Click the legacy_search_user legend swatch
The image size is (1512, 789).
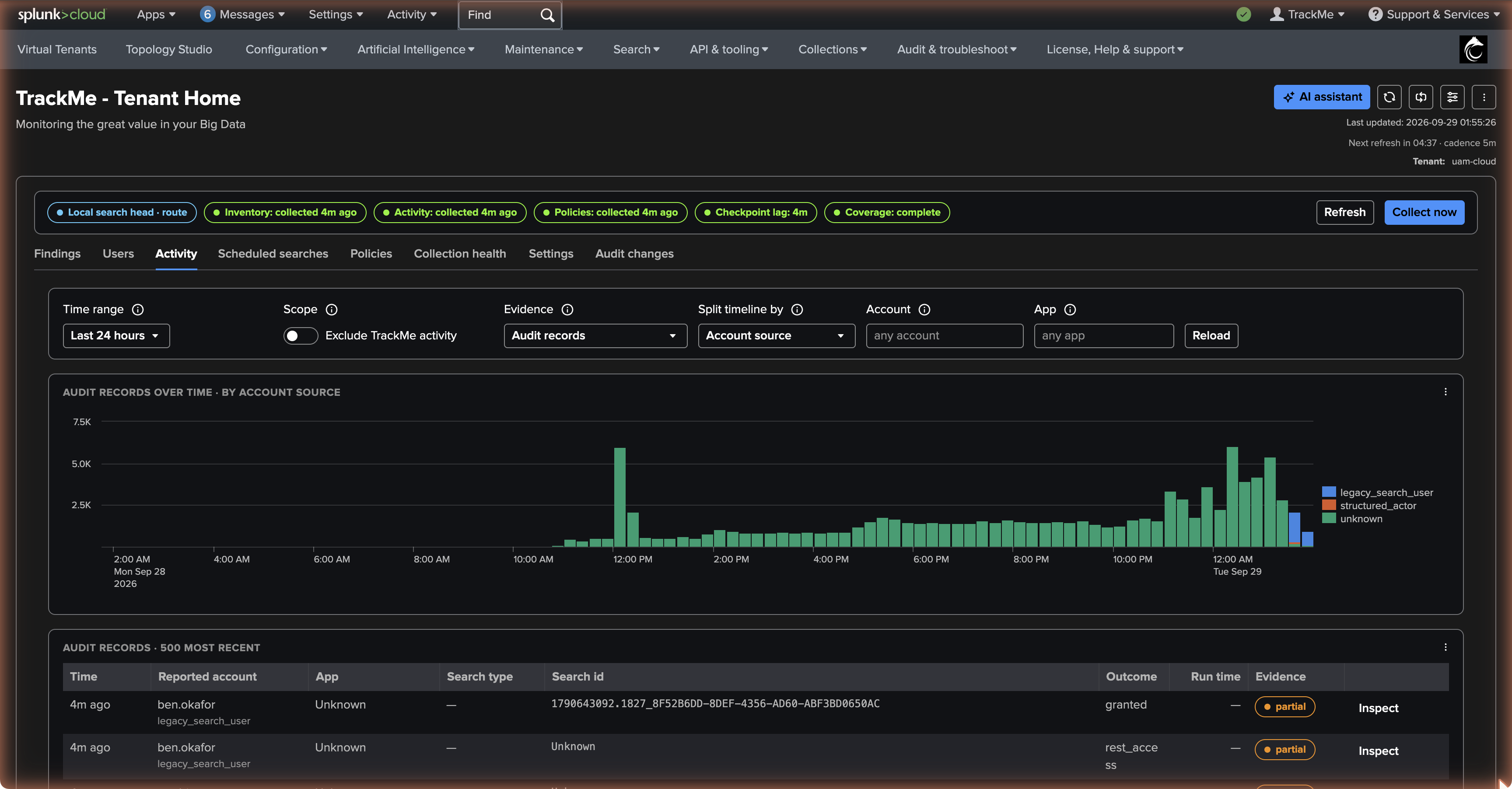(x=1328, y=492)
